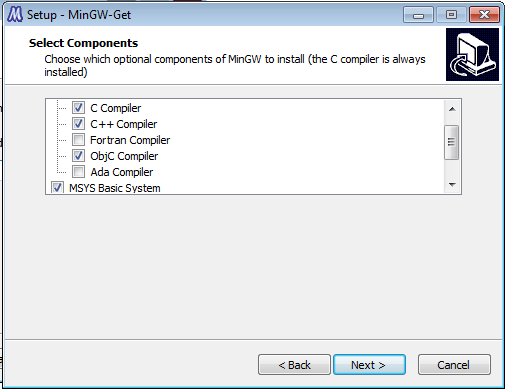
Task: Click the installer computer graphic icon
Action: (x=472, y=54)
